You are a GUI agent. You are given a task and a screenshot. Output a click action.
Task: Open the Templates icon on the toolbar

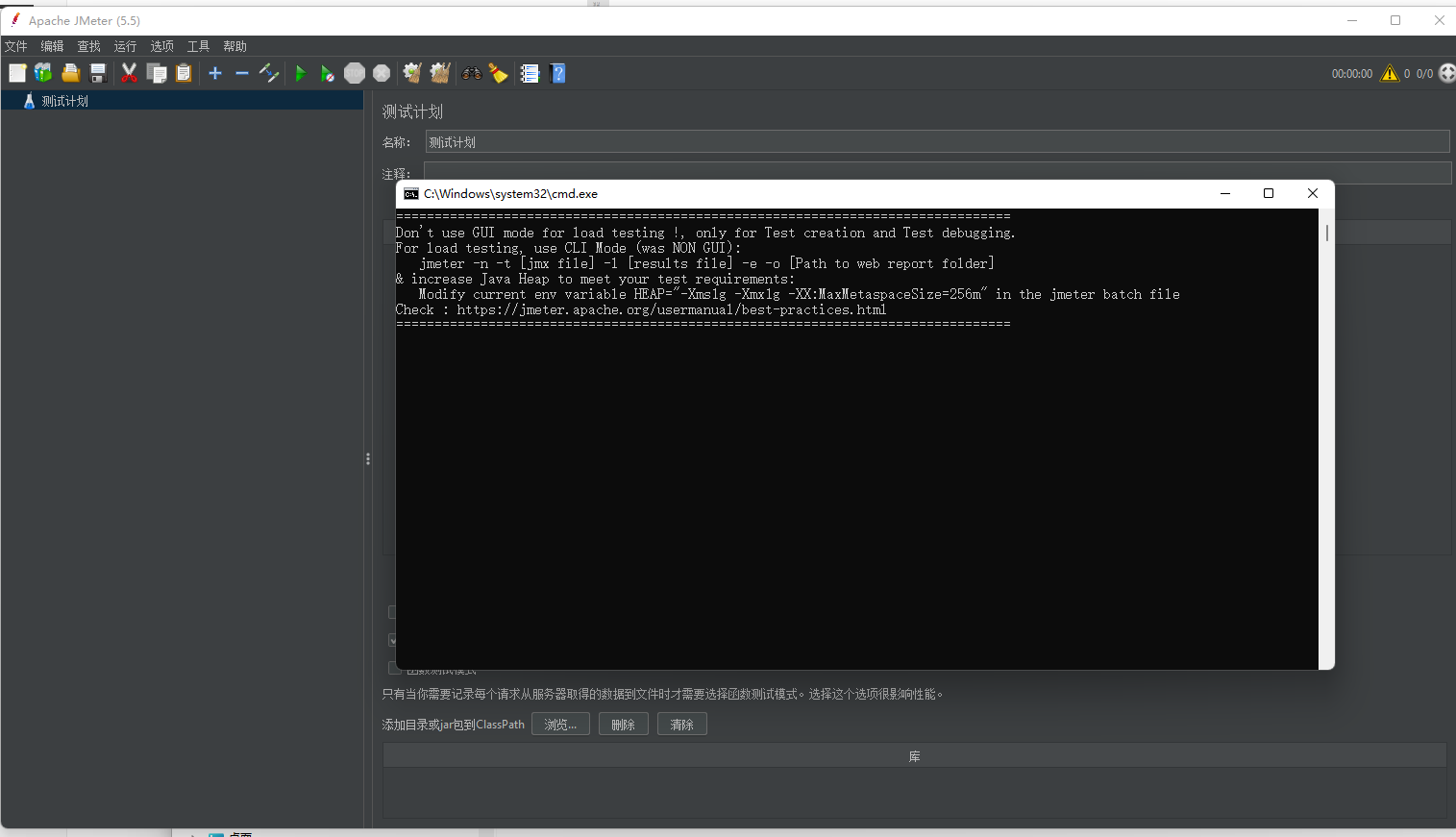pyautogui.click(x=42, y=73)
